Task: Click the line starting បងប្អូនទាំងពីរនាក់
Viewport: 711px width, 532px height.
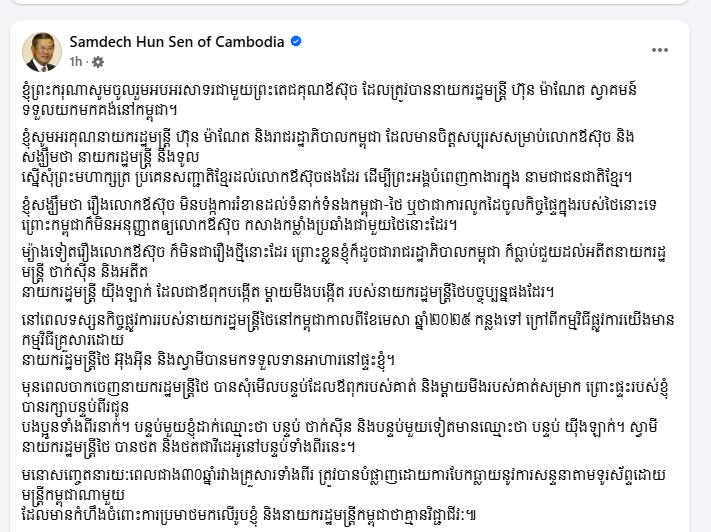Action: tap(340, 427)
